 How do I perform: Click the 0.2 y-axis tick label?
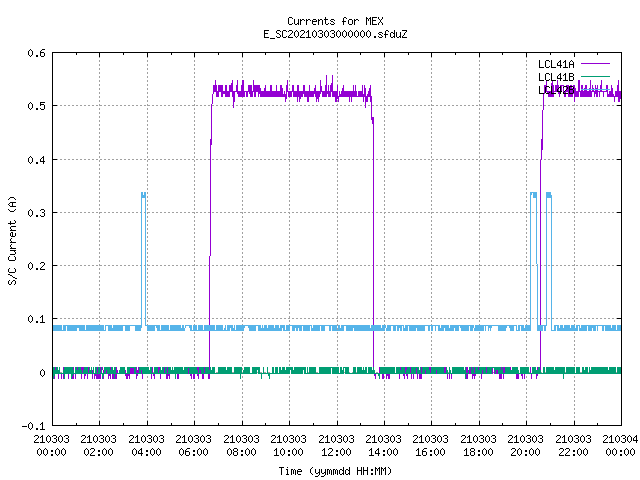coord(36,266)
